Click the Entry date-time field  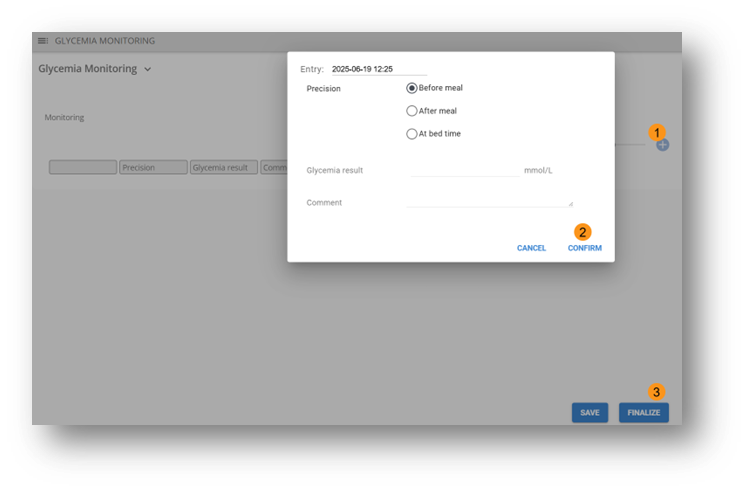[x=378, y=69]
